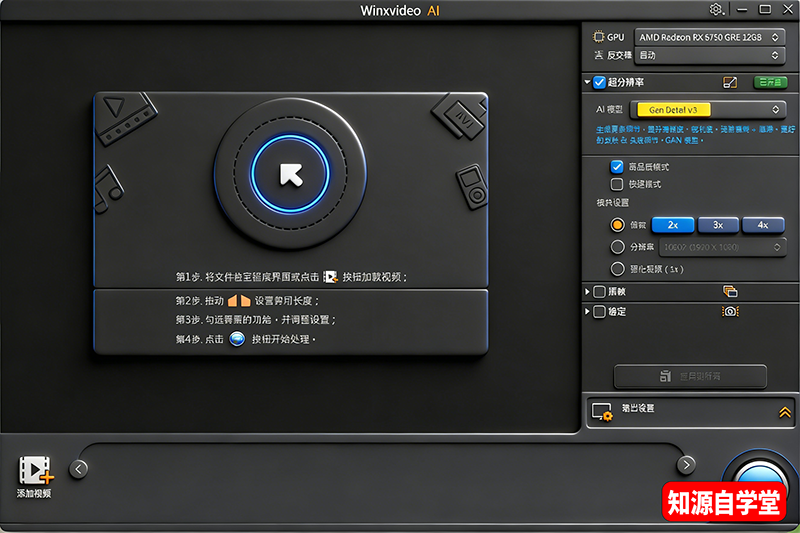Click the stabilization camera icon
Screen dimensions: 800x533
[730, 312]
